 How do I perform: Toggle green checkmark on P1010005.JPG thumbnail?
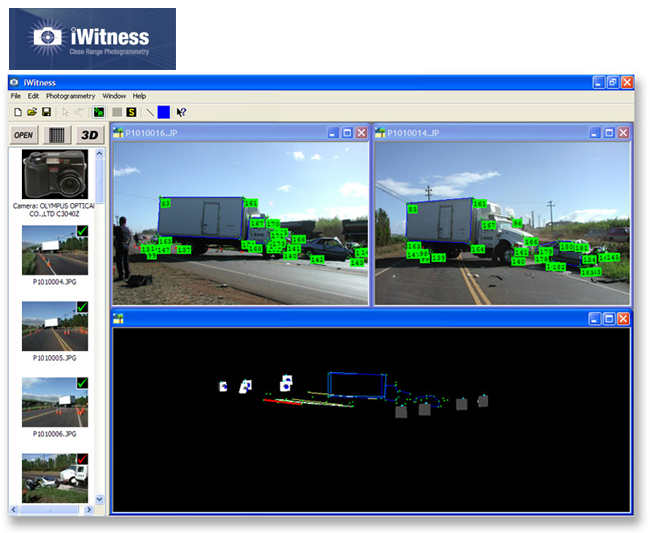point(82,307)
